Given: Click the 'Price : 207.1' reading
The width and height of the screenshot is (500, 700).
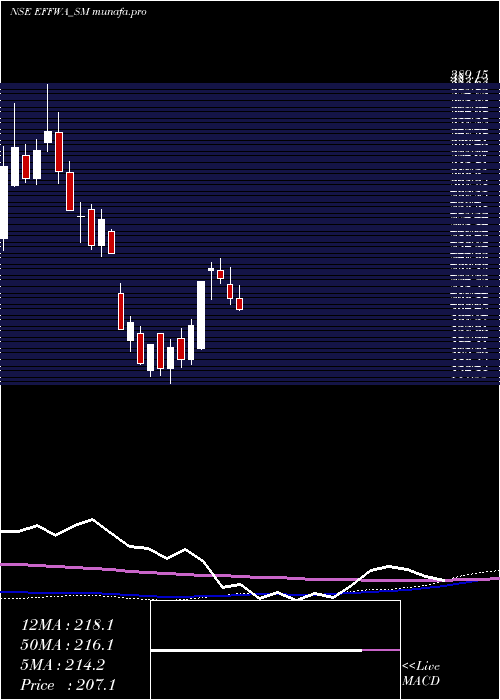Looking at the screenshot, I should [x=68, y=685].
